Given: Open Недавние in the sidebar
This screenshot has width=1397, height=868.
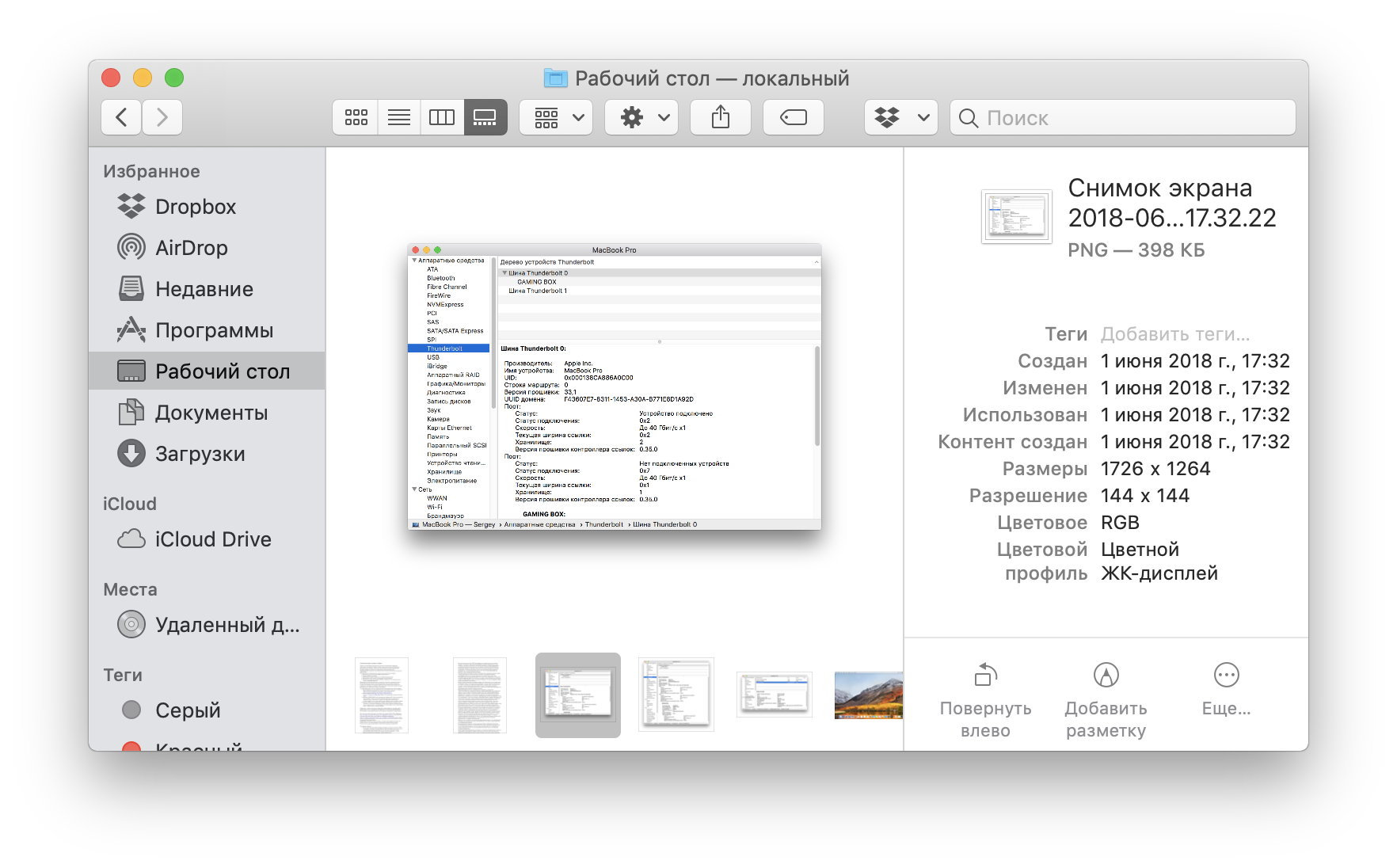Looking at the screenshot, I should coord(207,289).
